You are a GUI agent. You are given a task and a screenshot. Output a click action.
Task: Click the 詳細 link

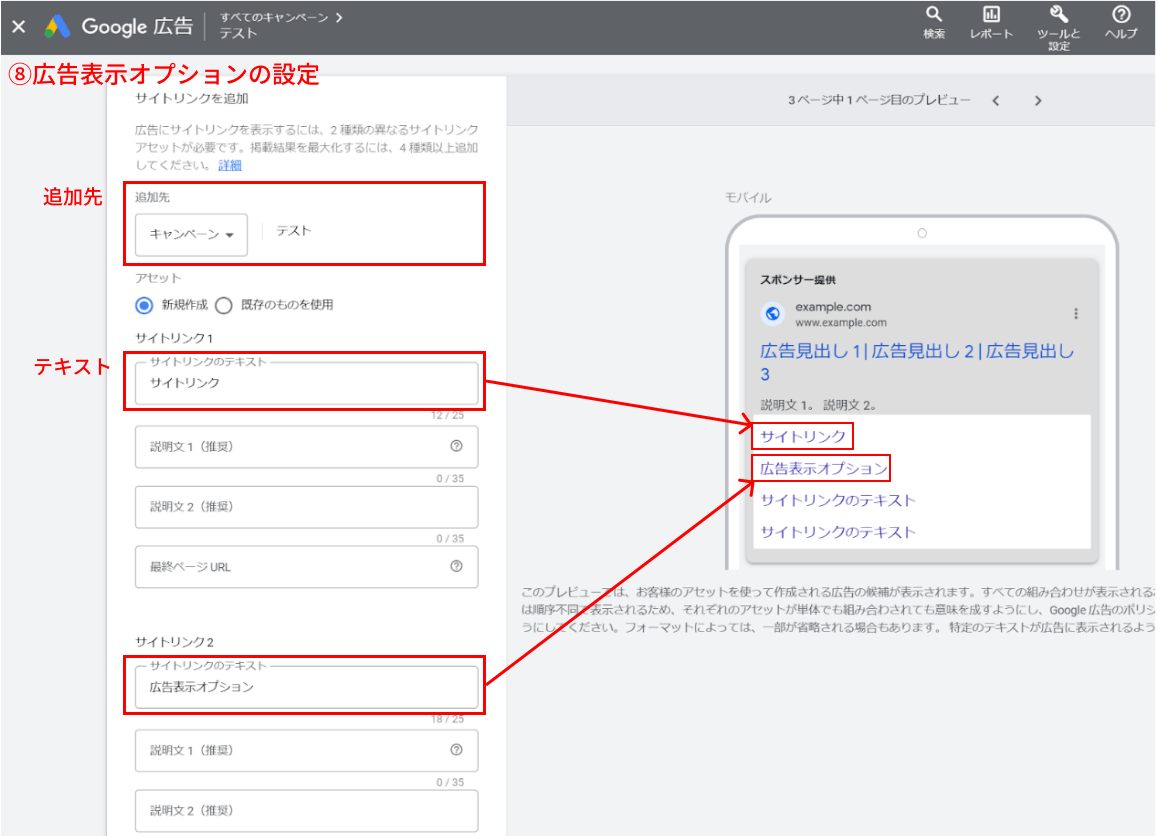point(230,165)
